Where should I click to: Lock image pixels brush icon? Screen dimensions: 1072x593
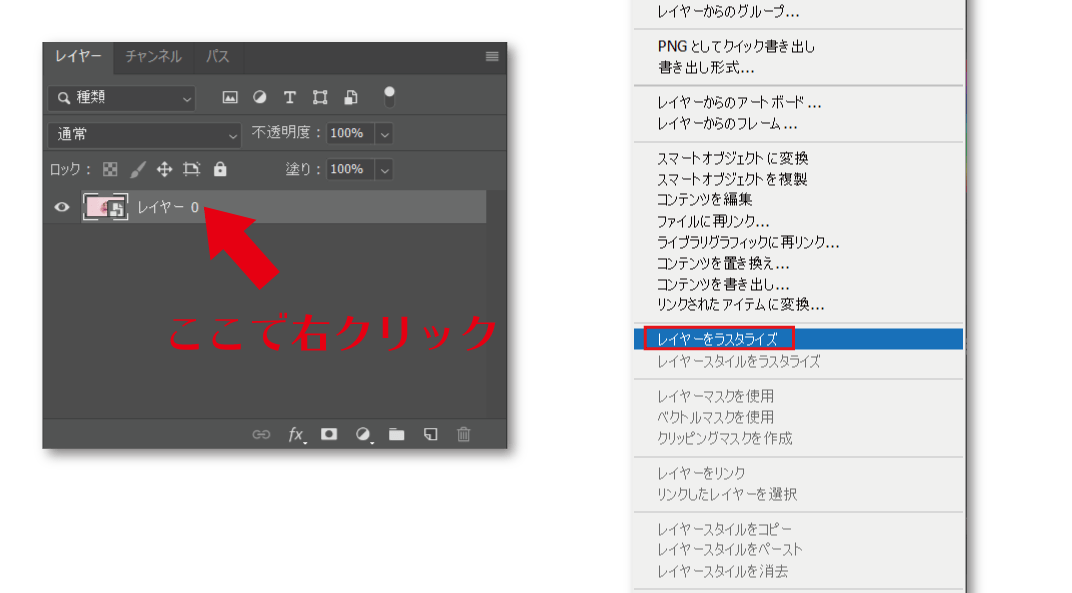point(138,169)
